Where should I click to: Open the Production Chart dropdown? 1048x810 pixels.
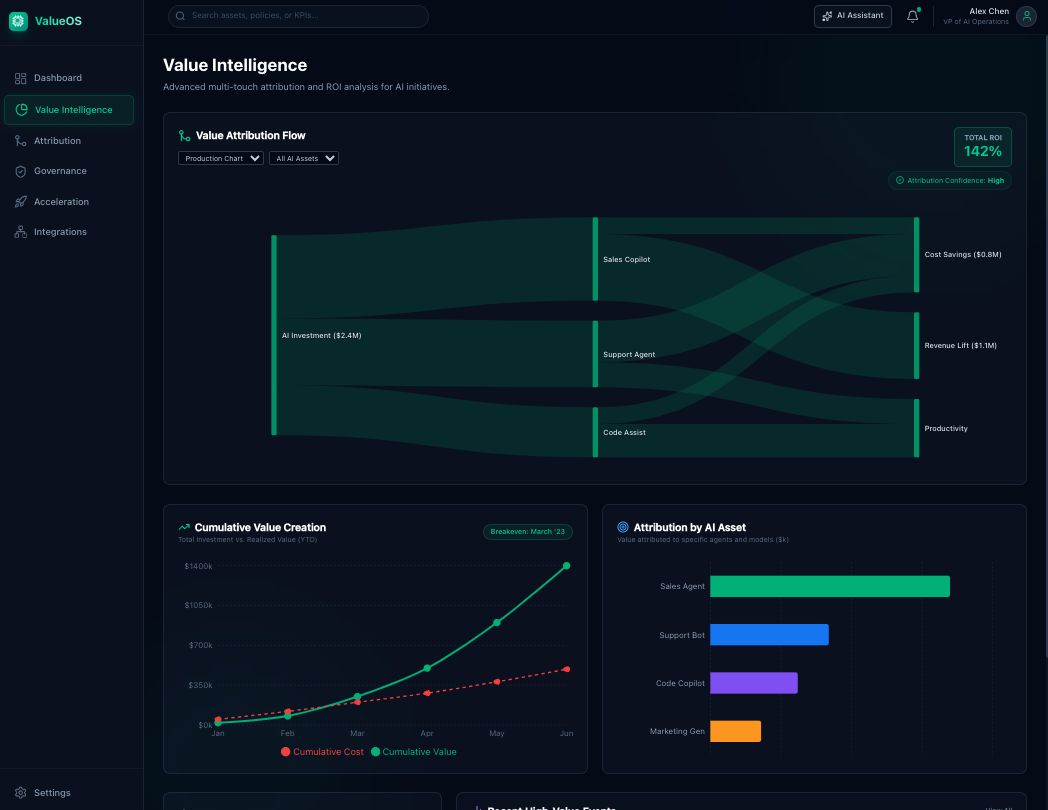click(220, 158)
